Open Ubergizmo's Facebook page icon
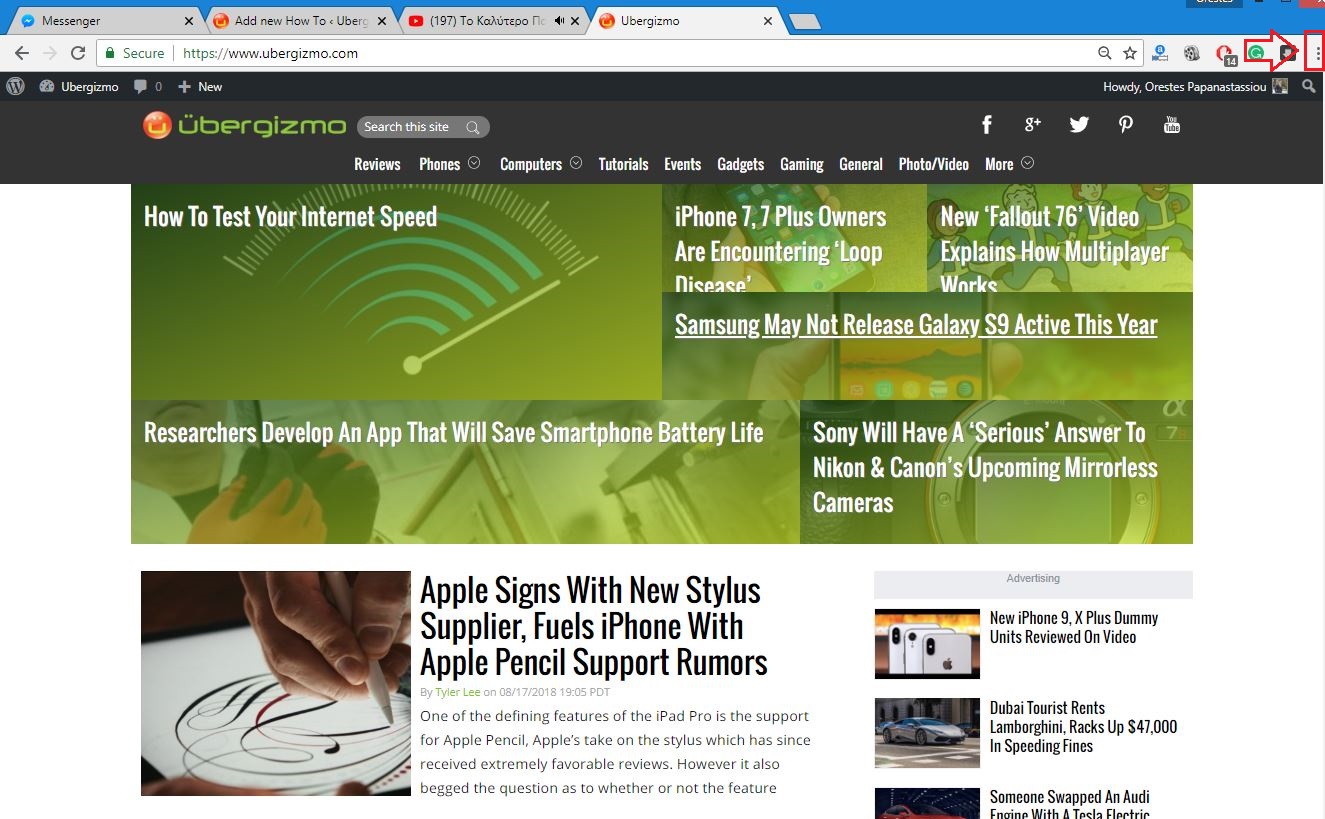1325x819 pixels. [986, 125]
